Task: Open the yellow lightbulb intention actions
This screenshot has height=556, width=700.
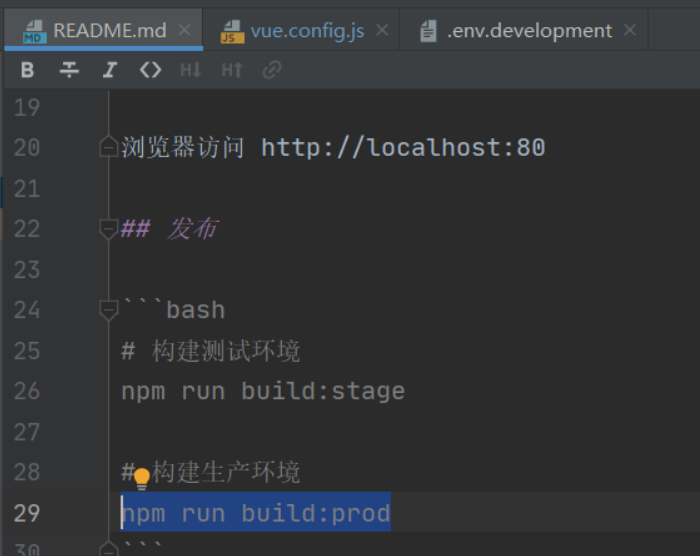Action: tap(142, 477)
